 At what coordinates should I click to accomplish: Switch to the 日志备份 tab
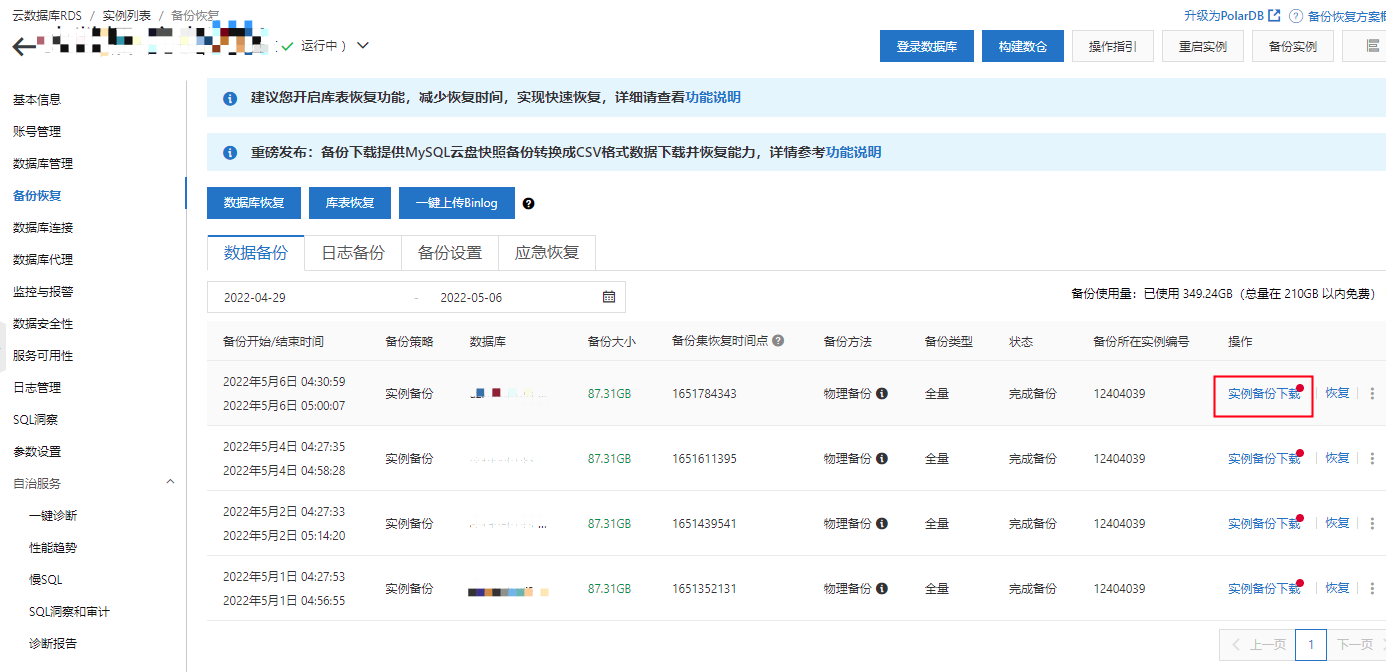point(353,253)
